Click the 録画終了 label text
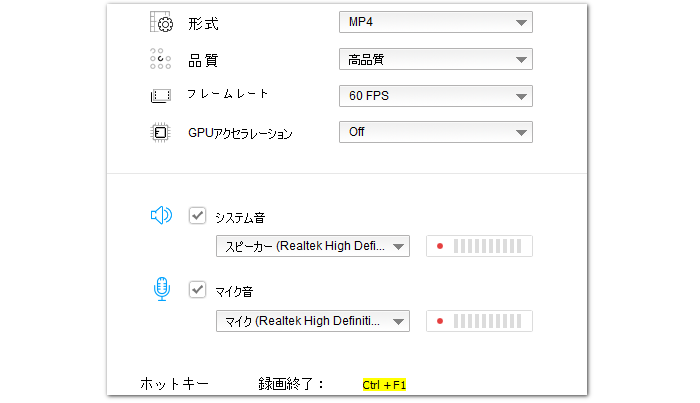700x403 pixels. tap(285, 384)
